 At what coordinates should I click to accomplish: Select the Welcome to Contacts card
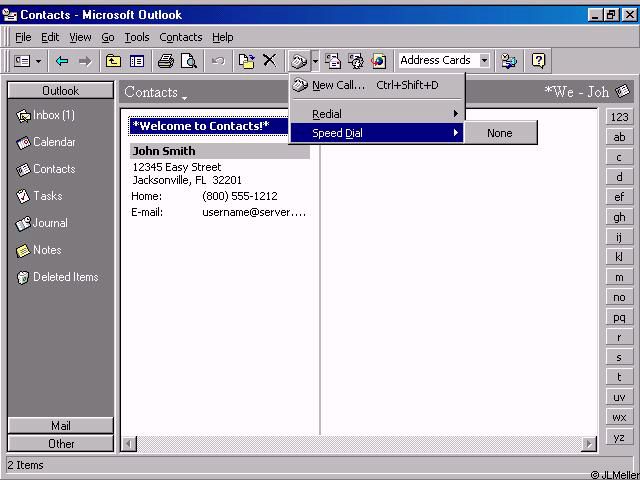pyautogui.click(x=209, y=126)
